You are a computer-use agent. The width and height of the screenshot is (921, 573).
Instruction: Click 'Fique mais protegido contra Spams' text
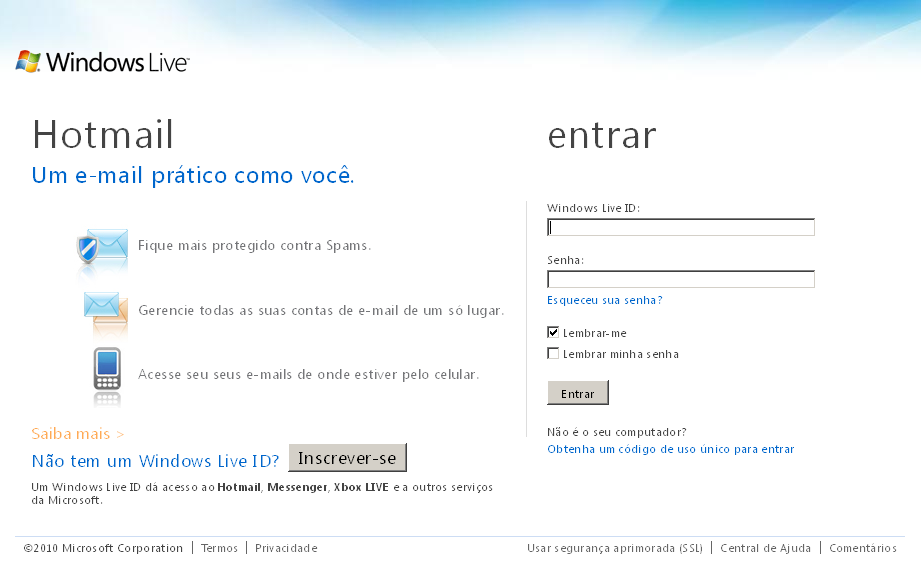(x=254, y=245)
